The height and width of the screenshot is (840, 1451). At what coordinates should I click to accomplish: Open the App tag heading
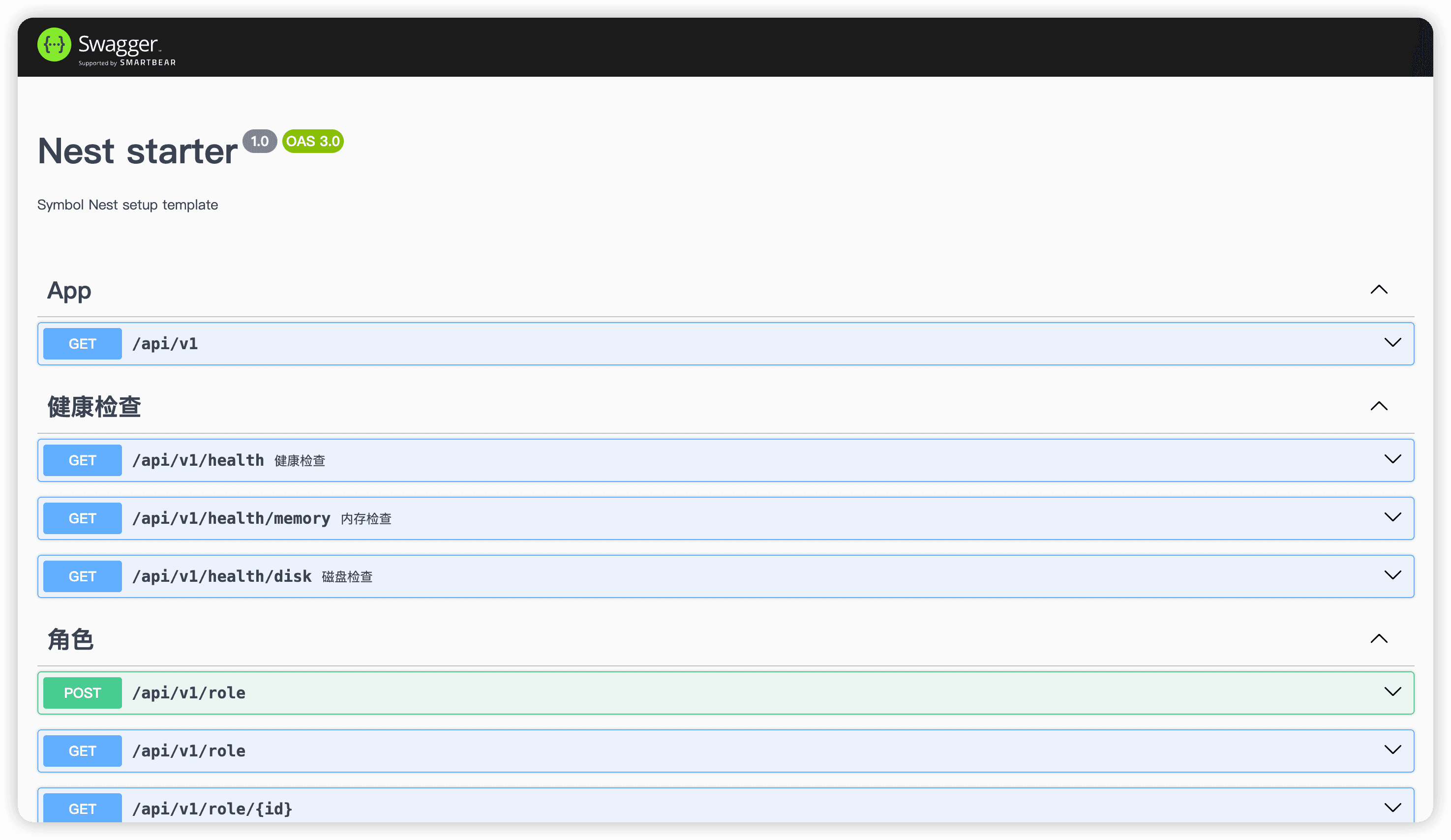[x=69, y=291]
